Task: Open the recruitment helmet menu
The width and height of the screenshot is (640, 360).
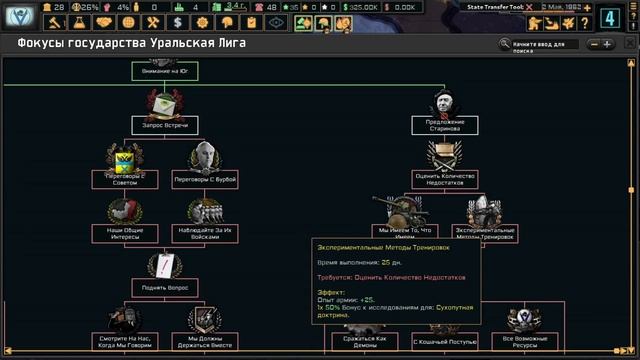Action: coord(227,23)
